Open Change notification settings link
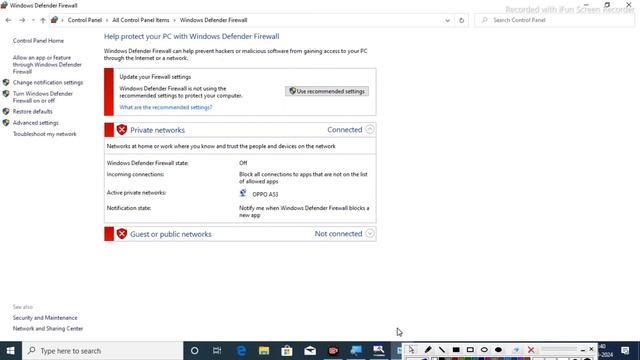640x360 pixels. 48,82
